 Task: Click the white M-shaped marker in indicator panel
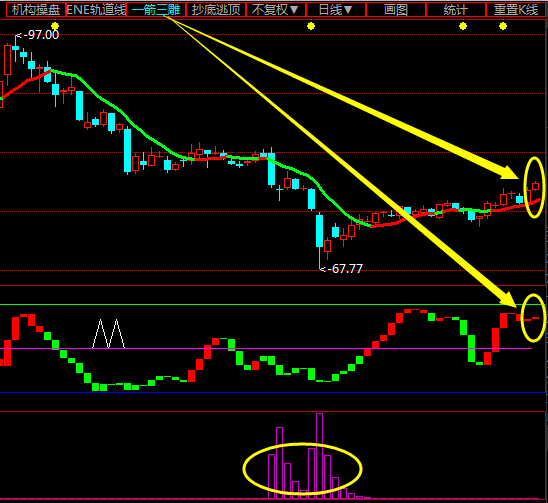point(108,333)
